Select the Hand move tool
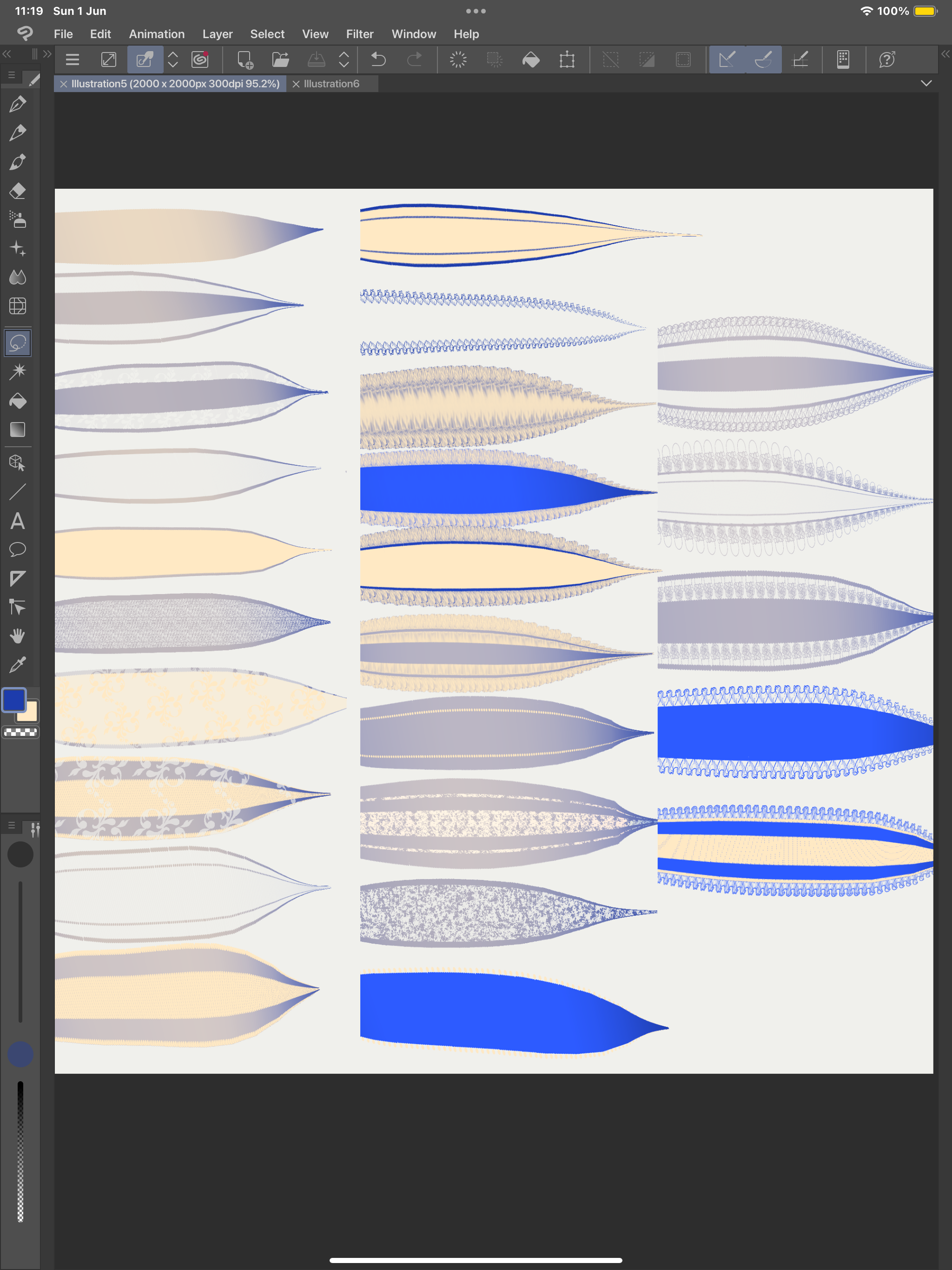The height and width of the screenshot is (1270, 952). point(18,635)
